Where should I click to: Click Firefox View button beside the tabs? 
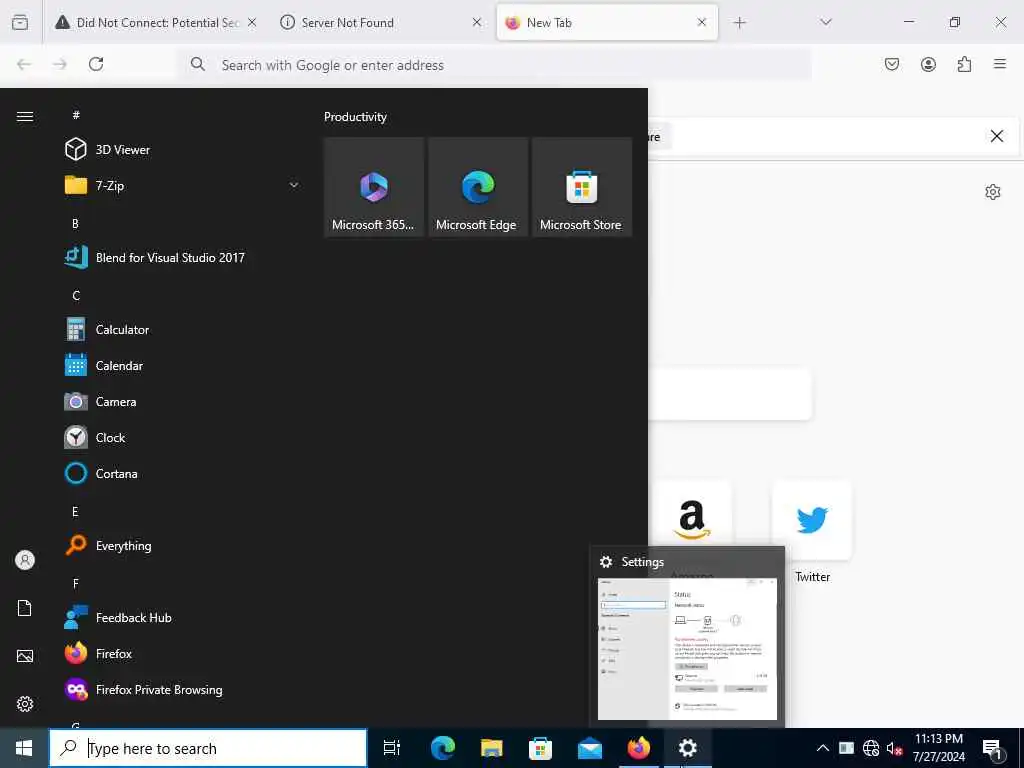tap(20, 22)
